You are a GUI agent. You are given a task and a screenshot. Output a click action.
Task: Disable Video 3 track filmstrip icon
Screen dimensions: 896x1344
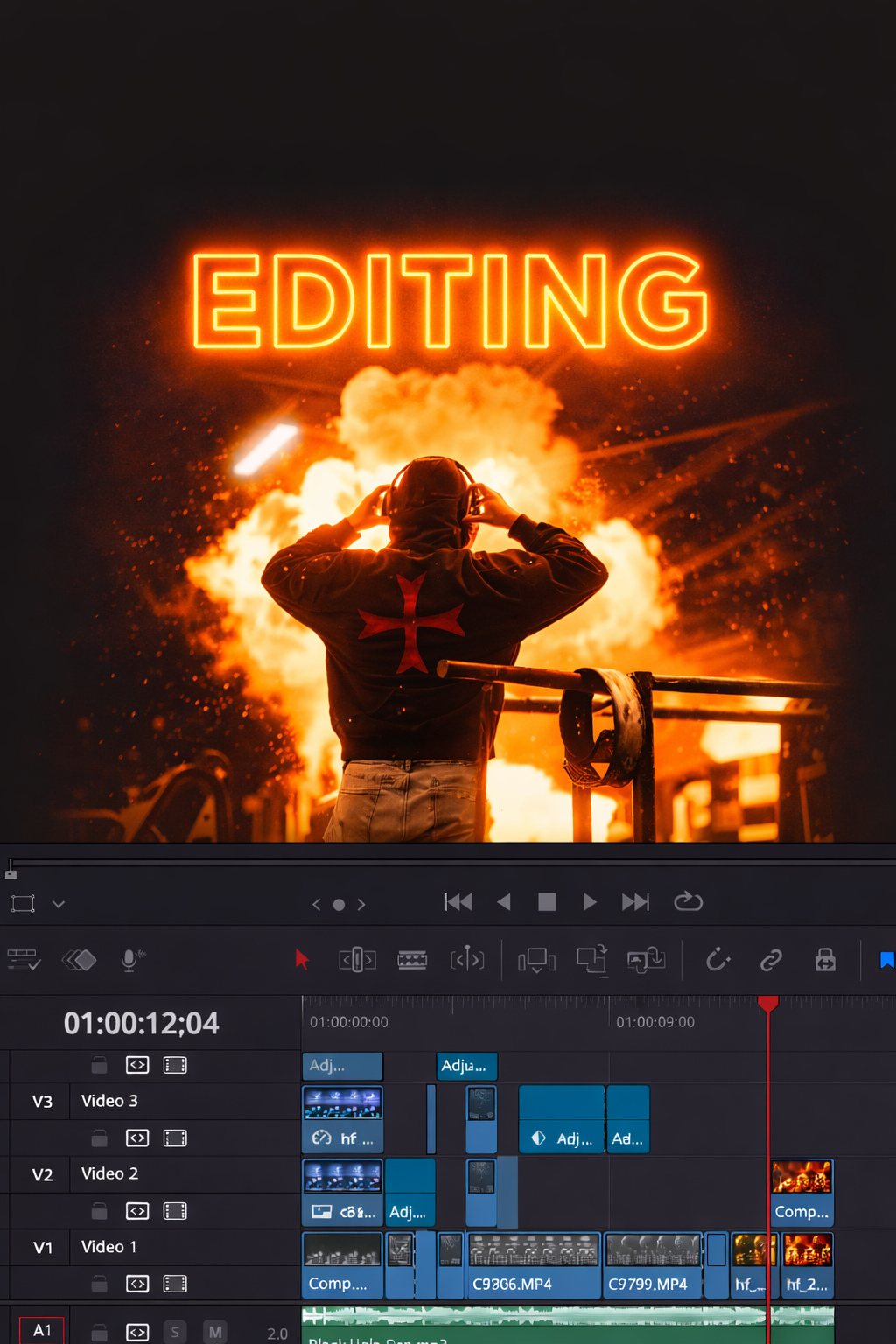pyautogui.click(x=175, y=1138)
